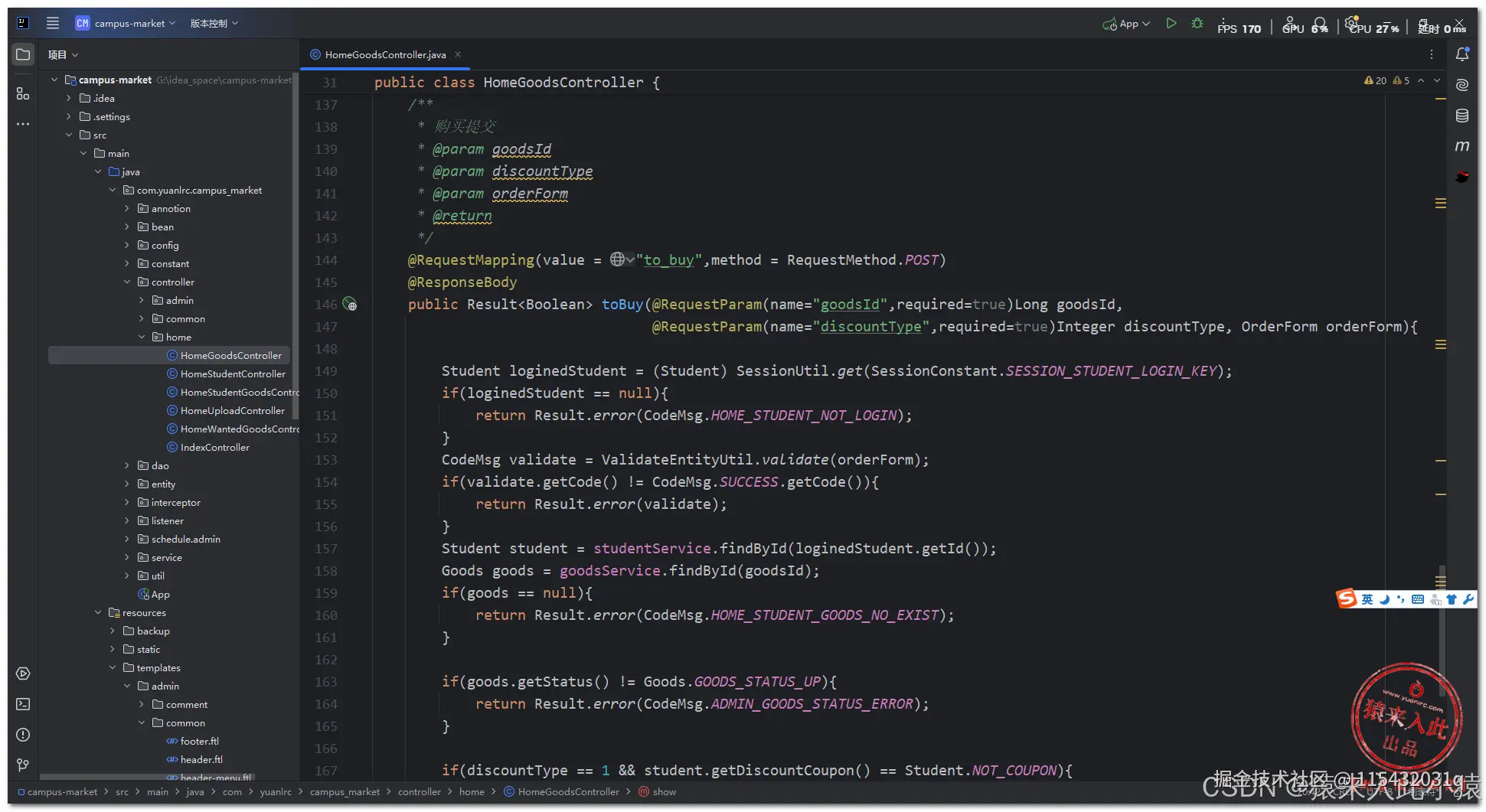Debug the App configuration
The height and width of the screenshot is (812, 1486).
1197,24
